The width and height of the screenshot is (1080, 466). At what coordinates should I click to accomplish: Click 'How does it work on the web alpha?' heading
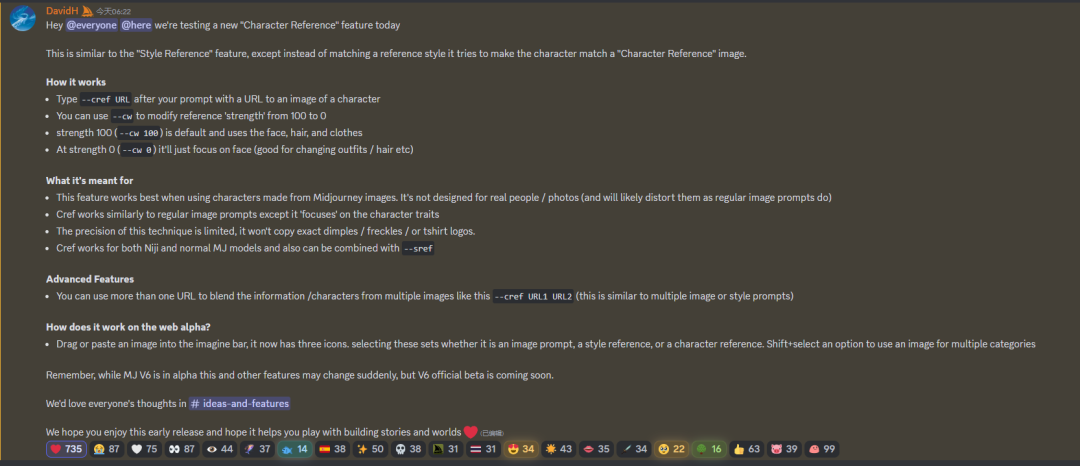coord(128,327)
